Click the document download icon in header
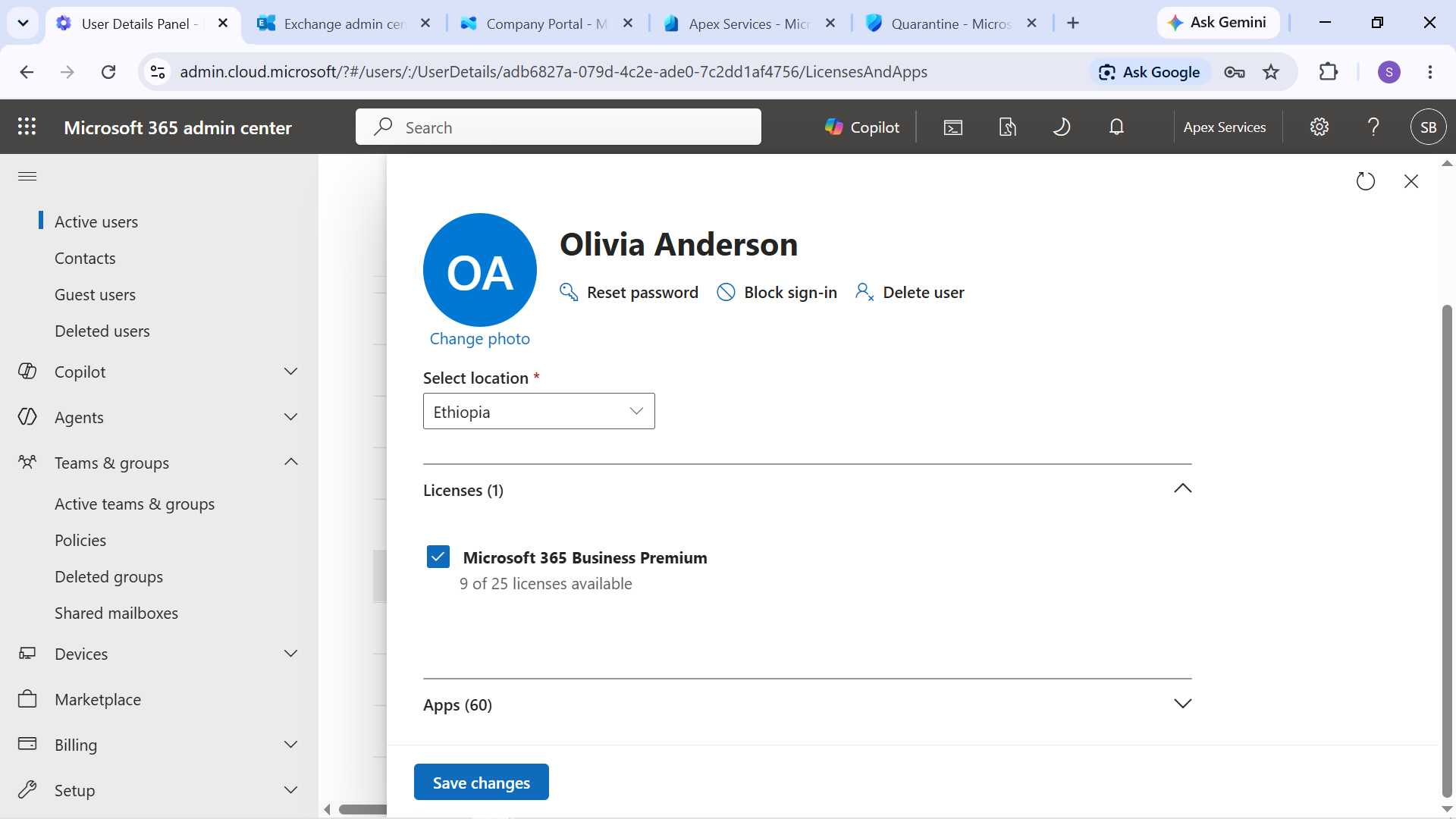 (1007, 127)
